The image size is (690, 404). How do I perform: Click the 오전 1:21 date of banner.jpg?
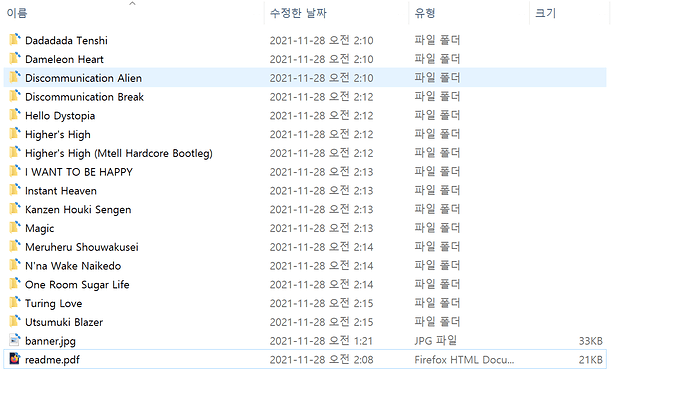click(x=321, y=341)
